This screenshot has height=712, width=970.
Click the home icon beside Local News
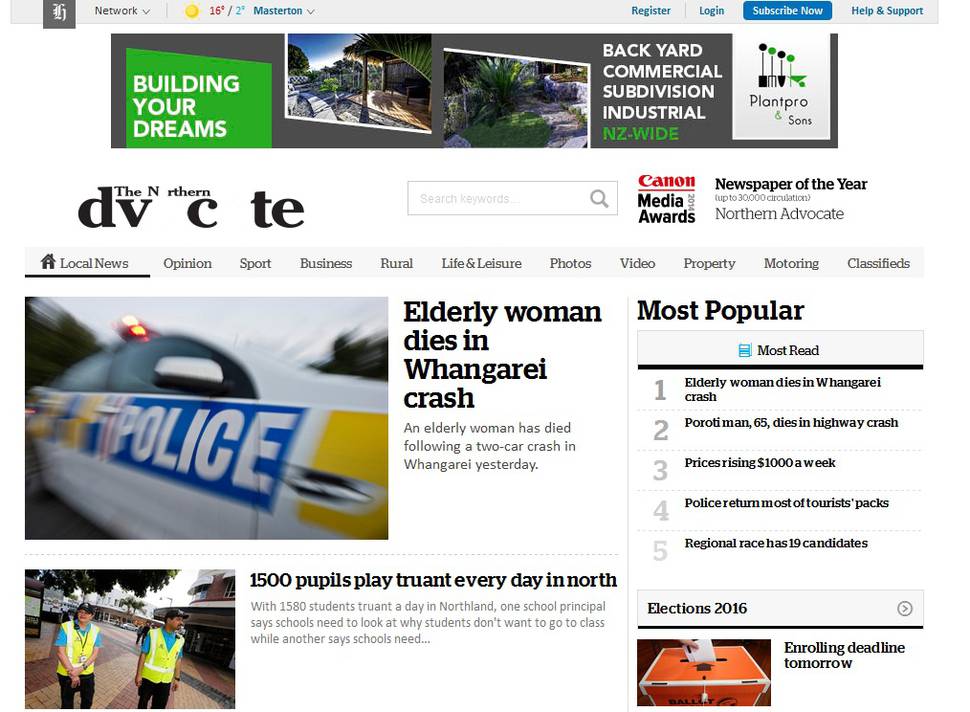click(x=48, y=262)
